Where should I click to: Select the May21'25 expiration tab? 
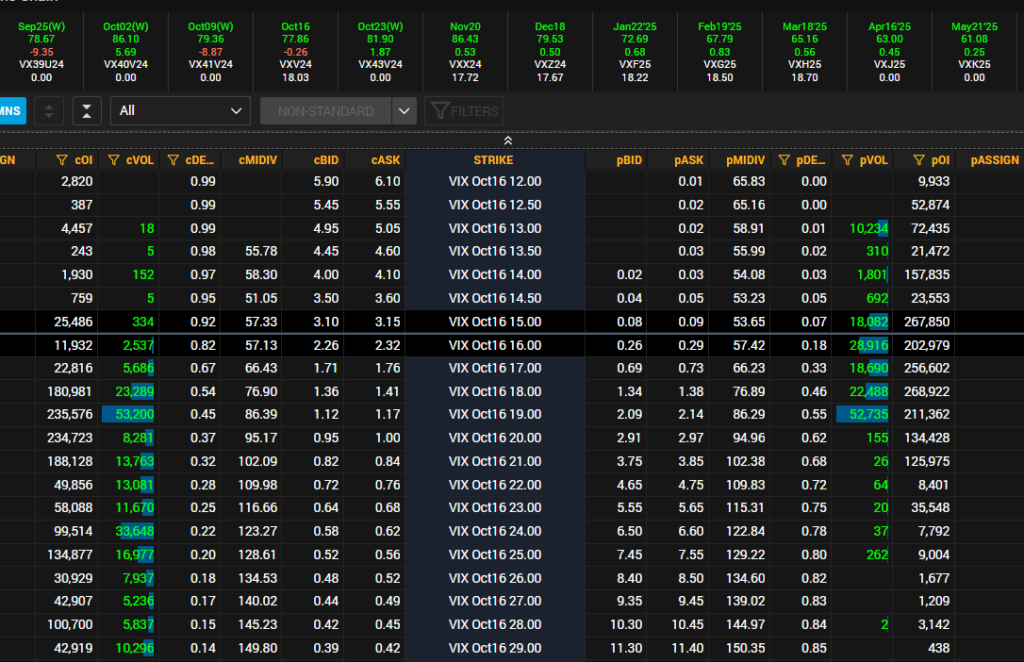tap(975, 52)
